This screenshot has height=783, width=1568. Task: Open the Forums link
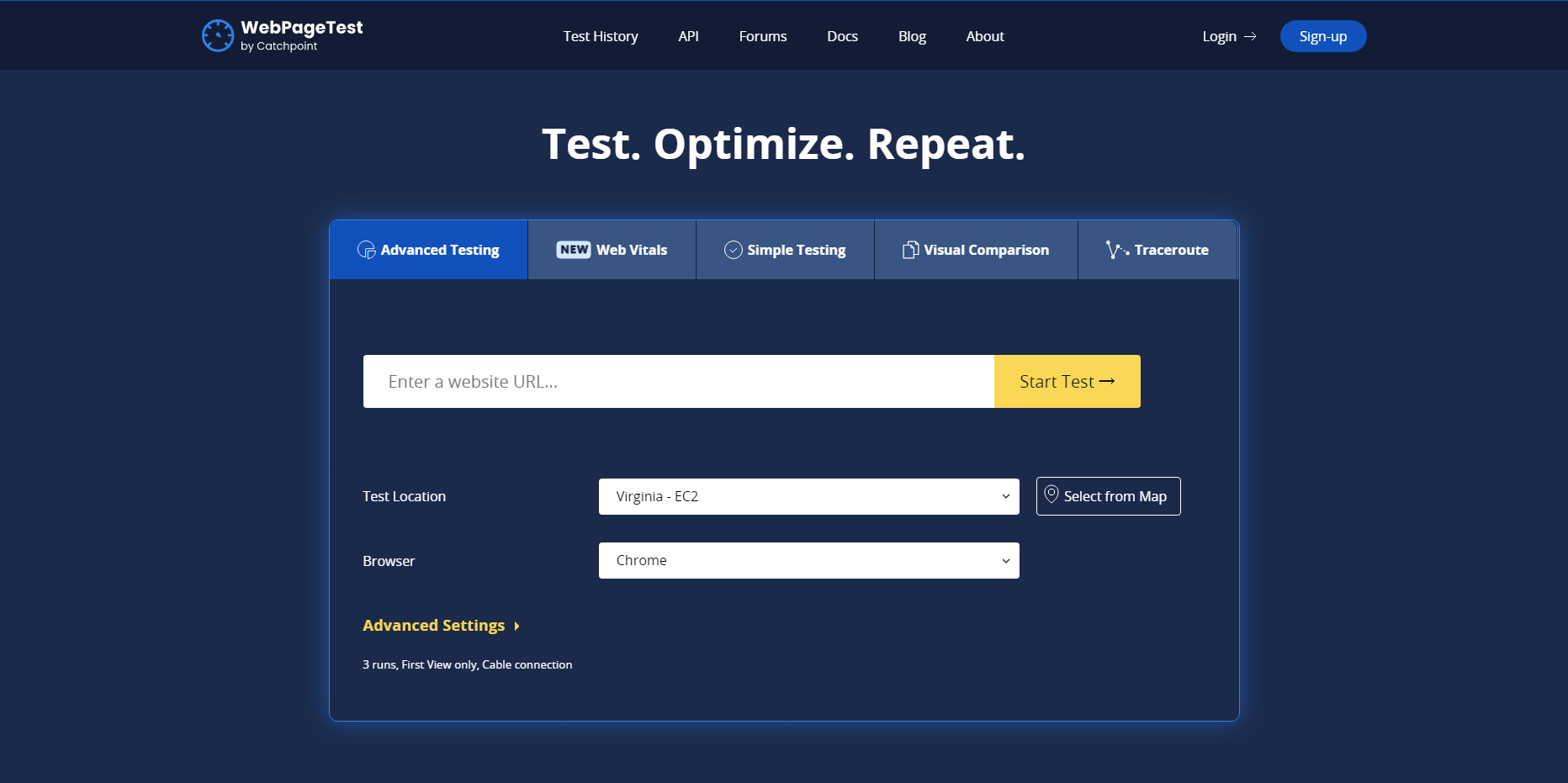click(763, 36)
